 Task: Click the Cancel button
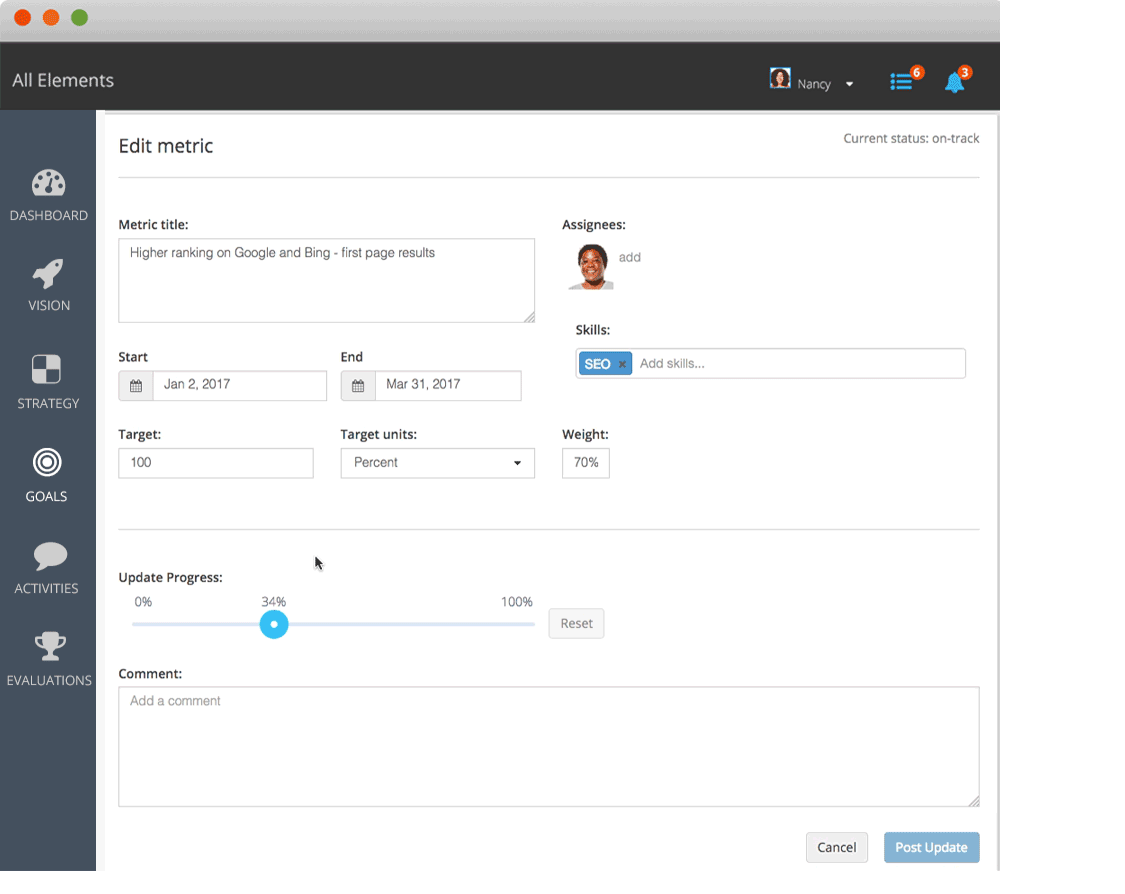coord(837,847)
